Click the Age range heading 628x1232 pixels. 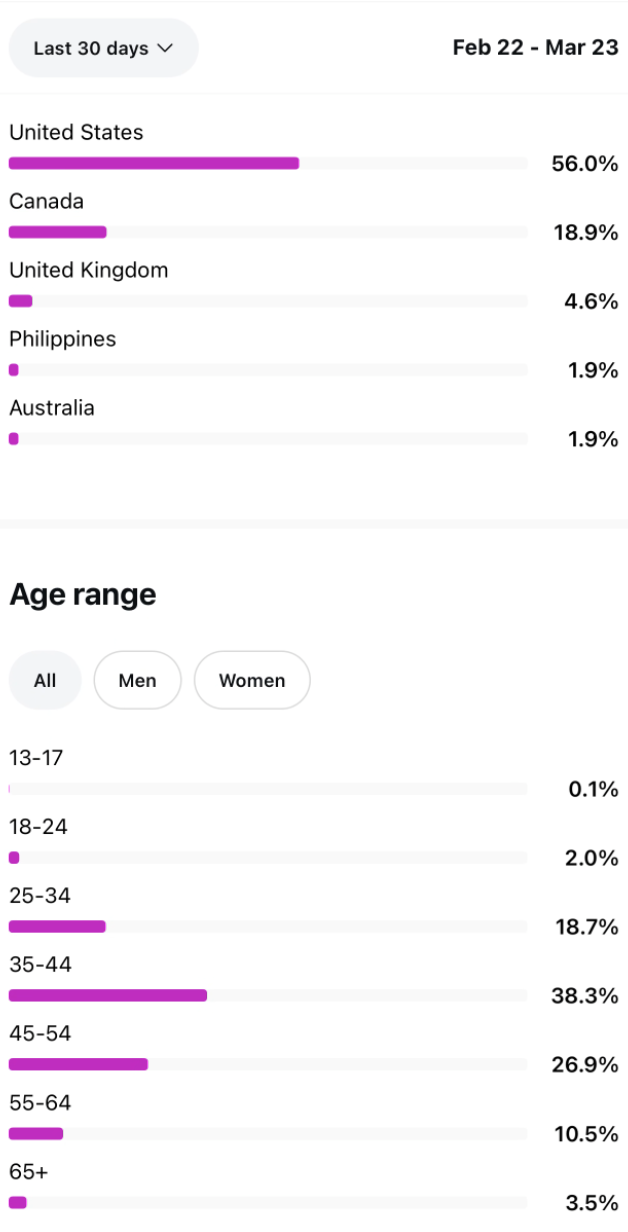pos(83,595)
